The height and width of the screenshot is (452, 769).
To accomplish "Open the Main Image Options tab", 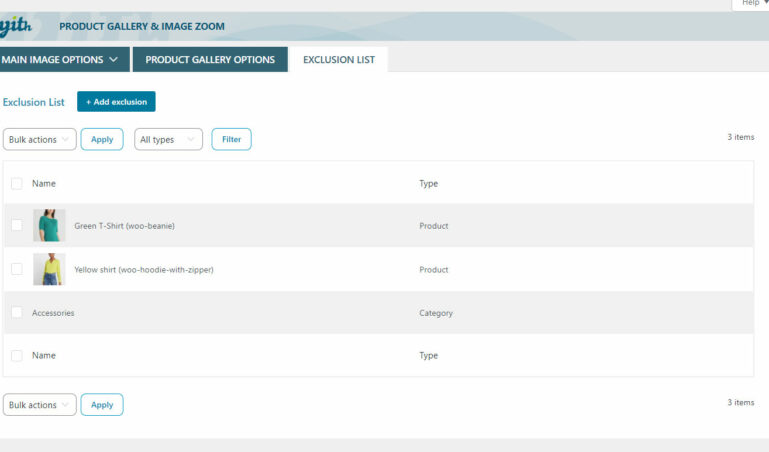I will click(x=64, y=60).
